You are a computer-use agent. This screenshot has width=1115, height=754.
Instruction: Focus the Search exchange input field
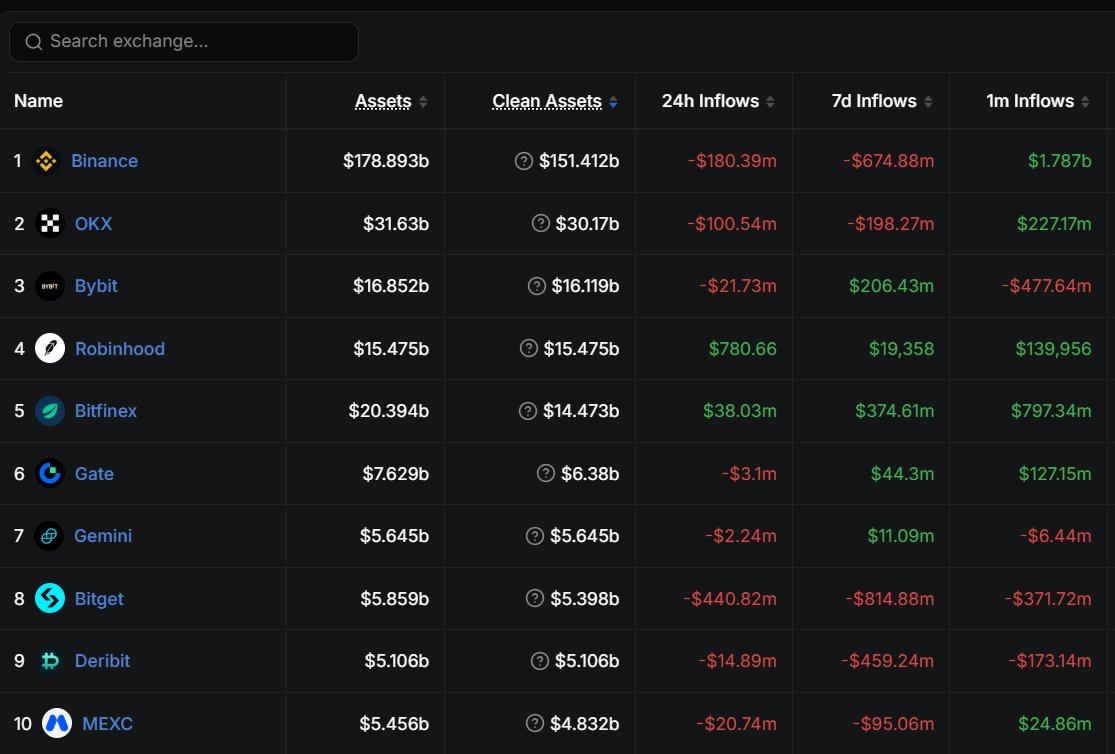pos(183,42)
